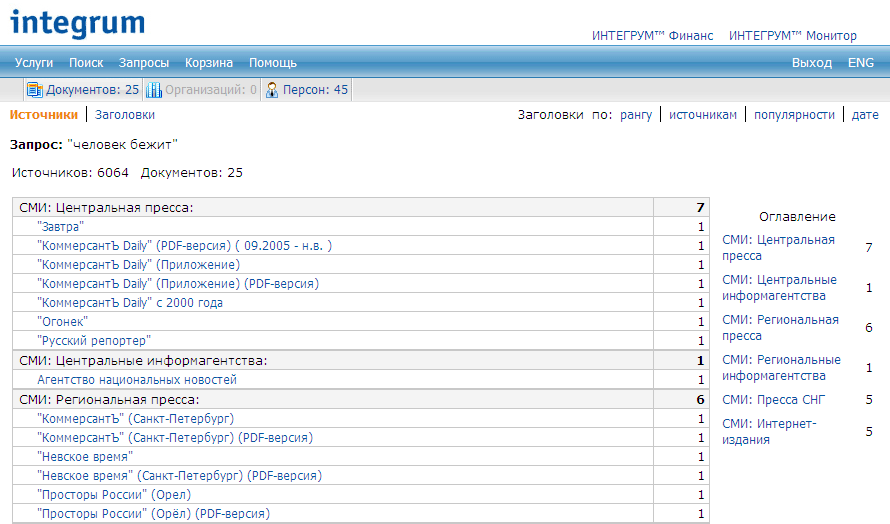890x524 pixels.
Task: Switch language to ENG
Action: click(861, 62)
